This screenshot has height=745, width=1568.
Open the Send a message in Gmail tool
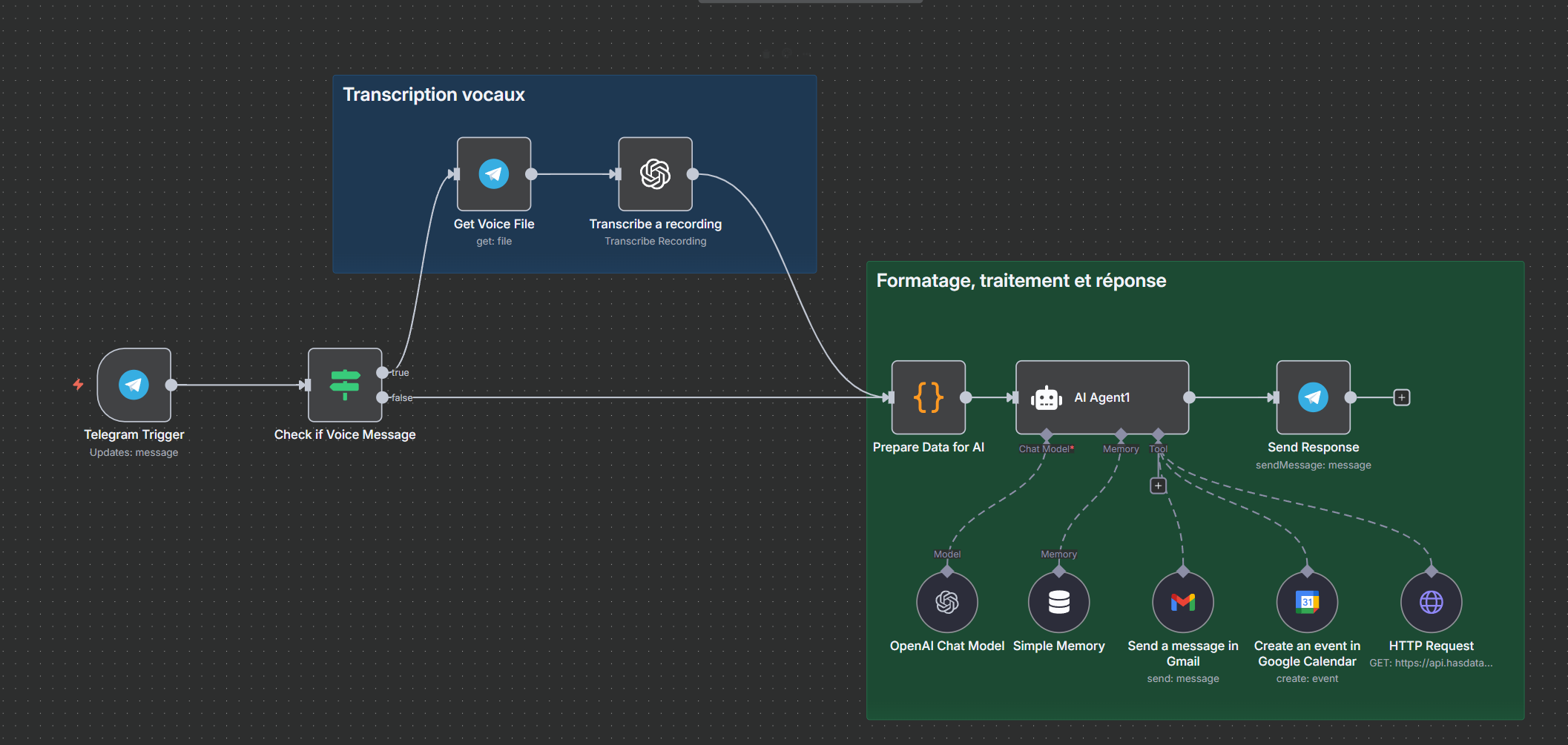(x=1182, y=602)
